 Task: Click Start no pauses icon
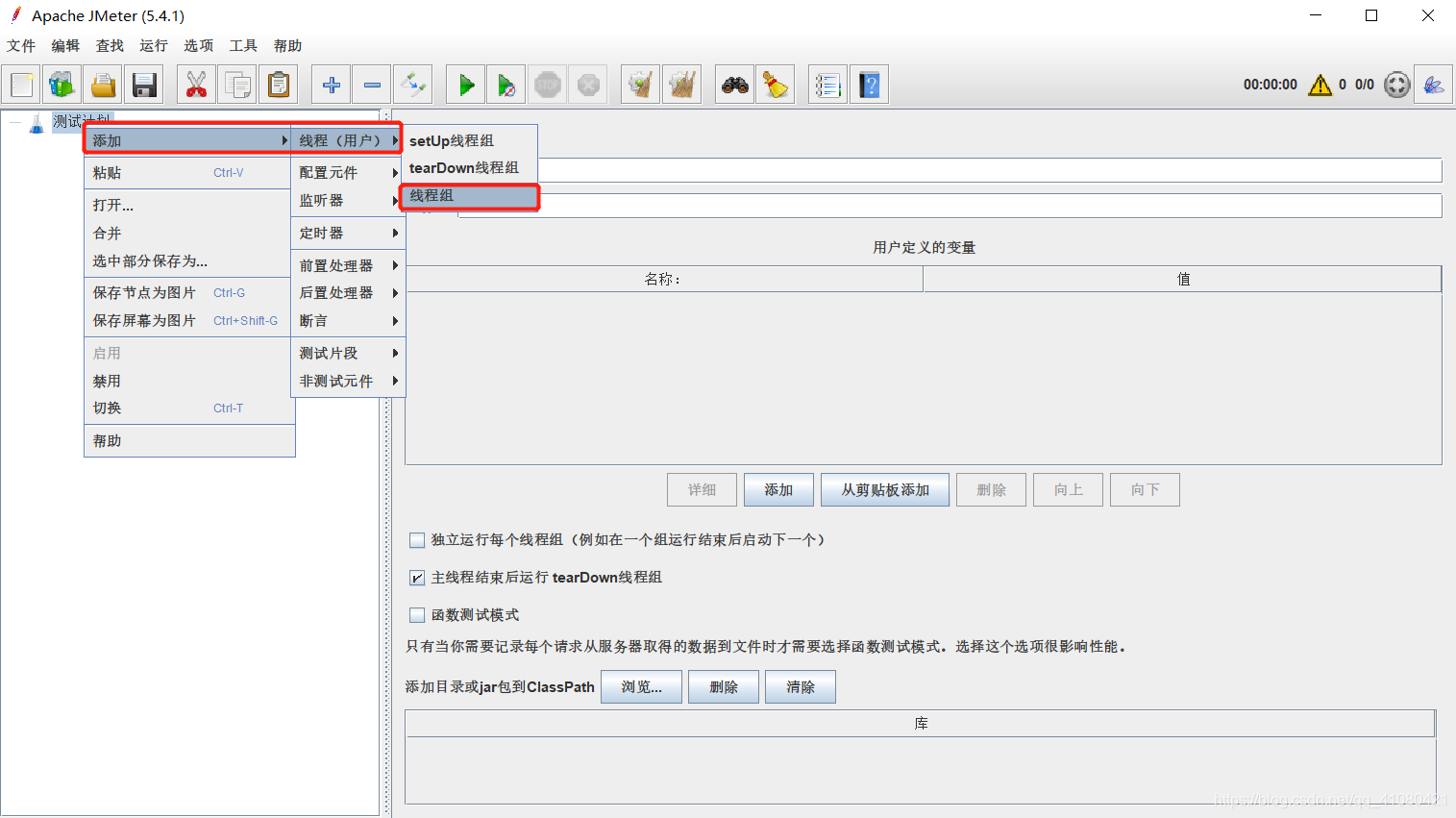(x=506, y=85)
